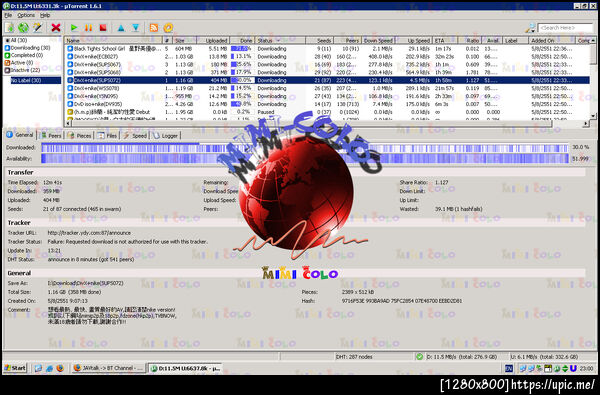
Task: Click the red X Remove torrent icon
Action: (x=56, y=28)
